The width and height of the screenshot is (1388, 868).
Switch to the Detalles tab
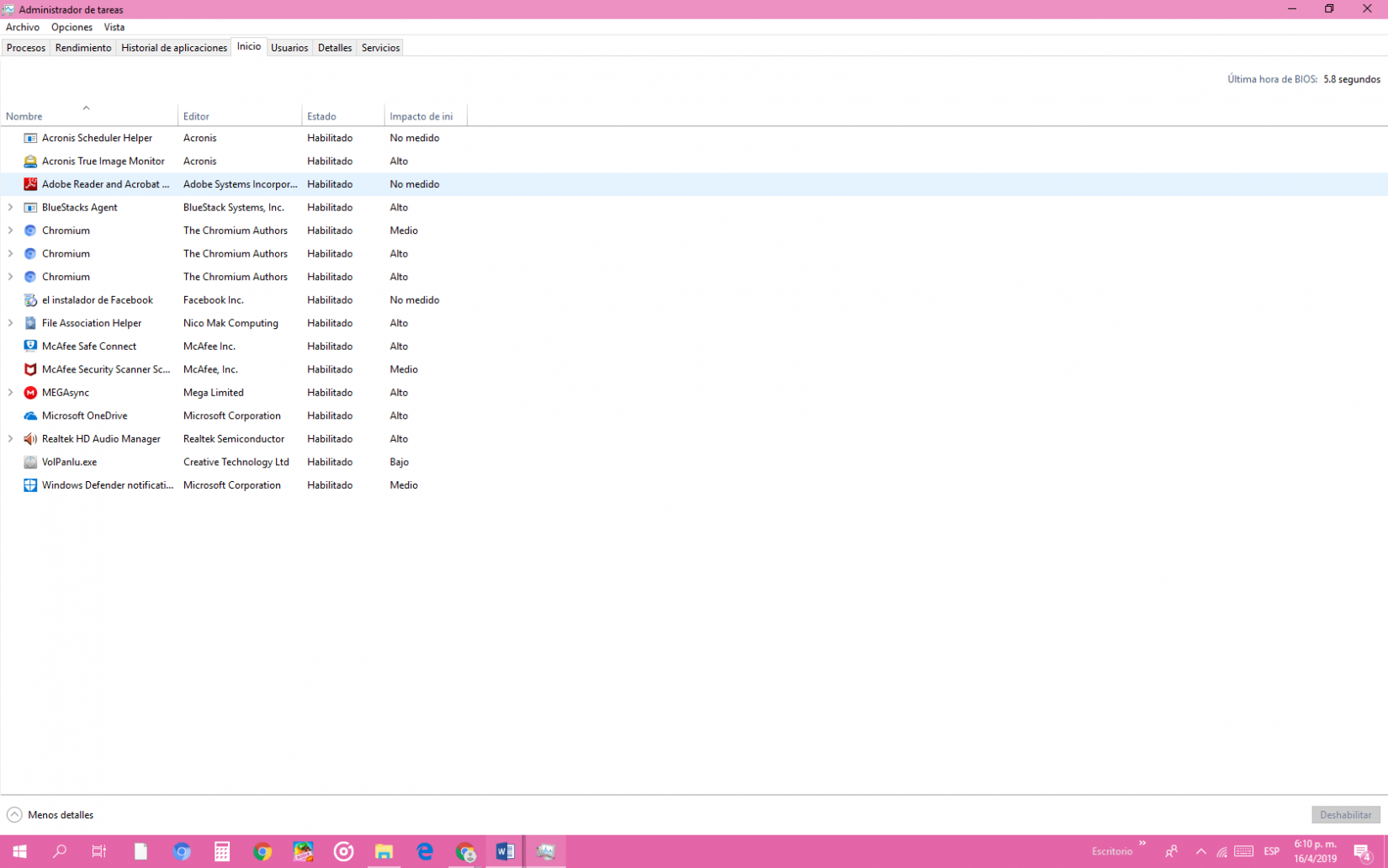pyautogui.click(x=335, y=48)
